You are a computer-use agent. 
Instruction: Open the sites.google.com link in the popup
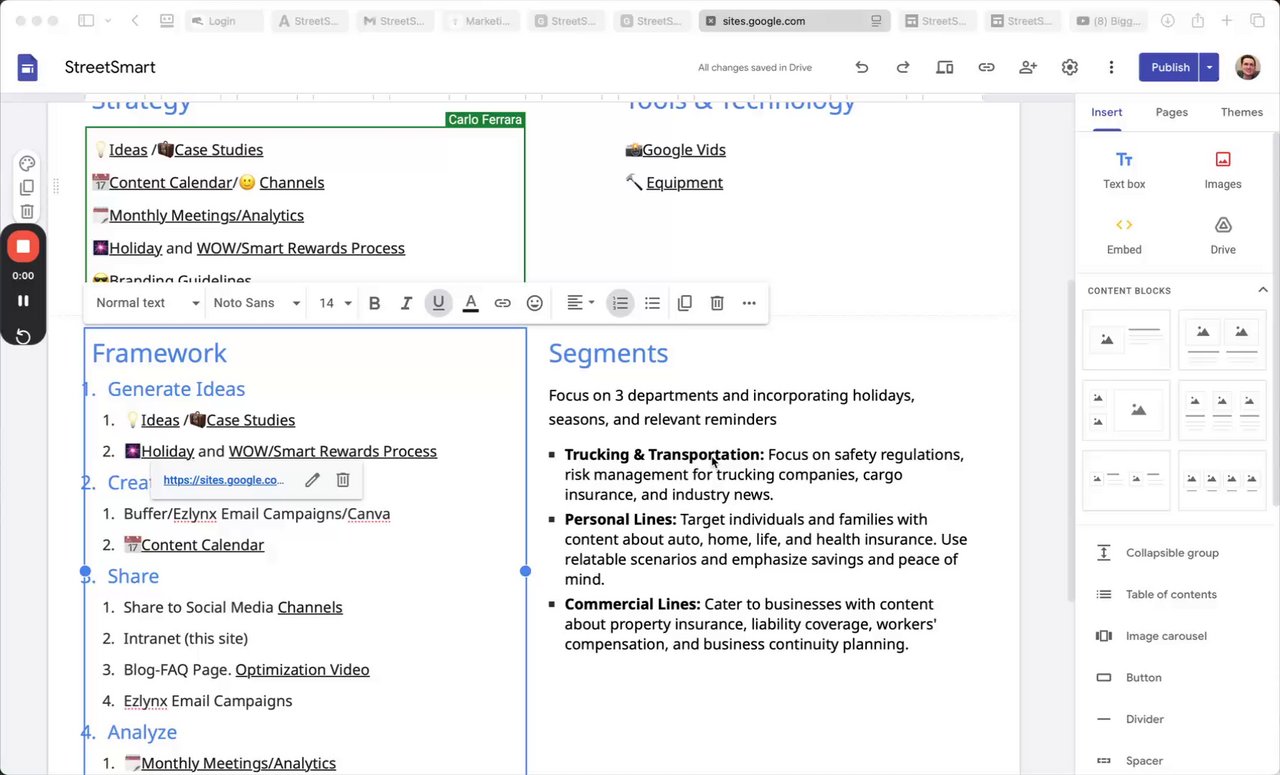tap(224, 480)
